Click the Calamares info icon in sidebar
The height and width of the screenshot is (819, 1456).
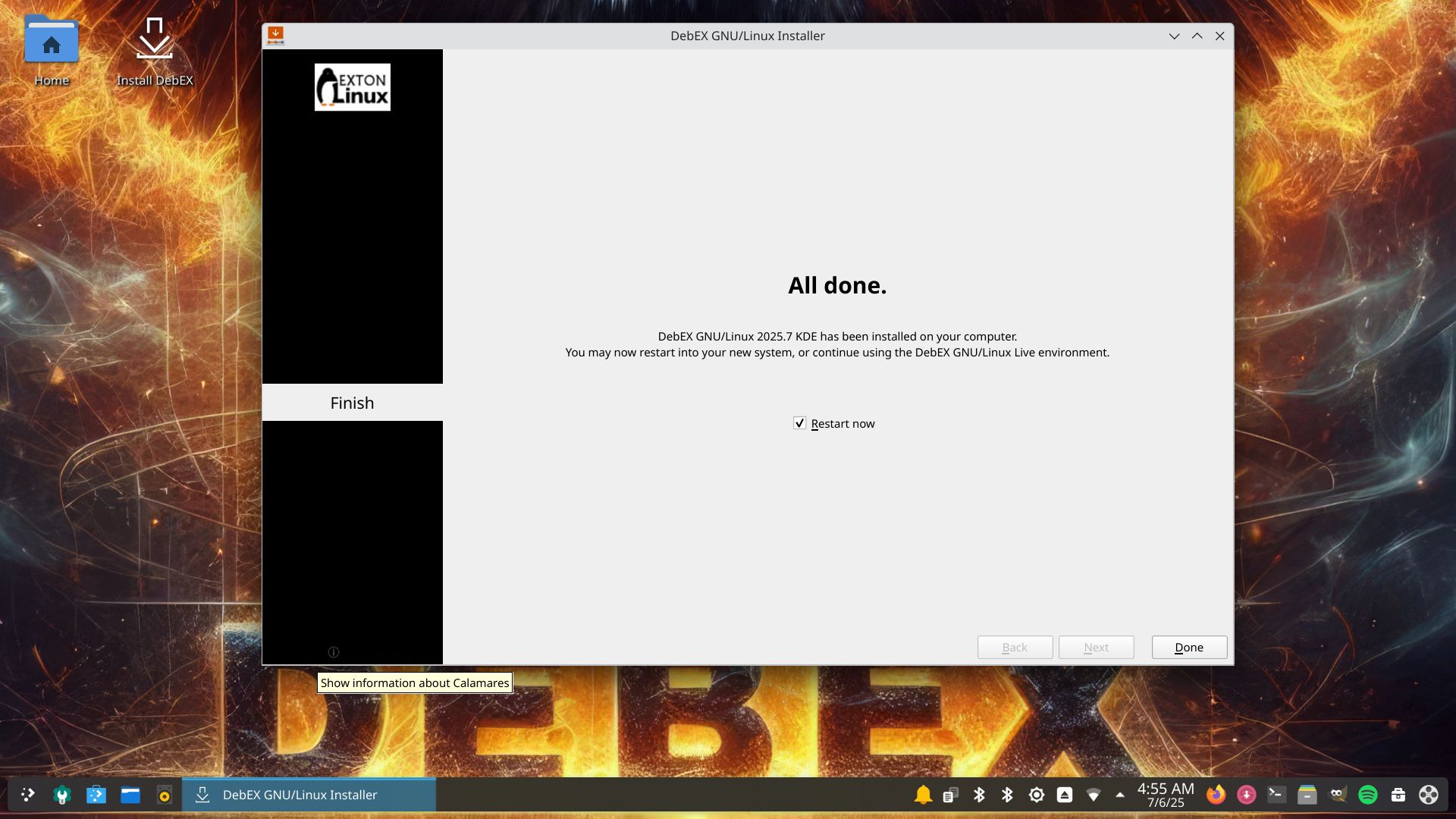[x=333, y=652]
